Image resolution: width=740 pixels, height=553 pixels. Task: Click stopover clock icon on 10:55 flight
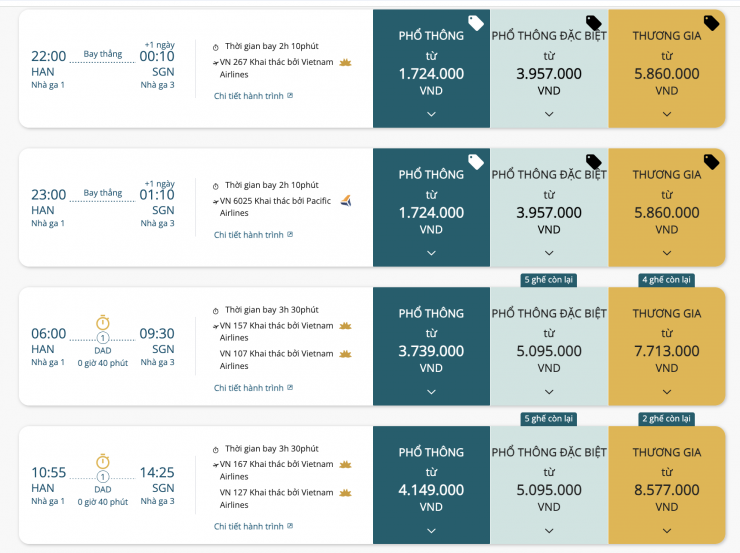[103, 461]
